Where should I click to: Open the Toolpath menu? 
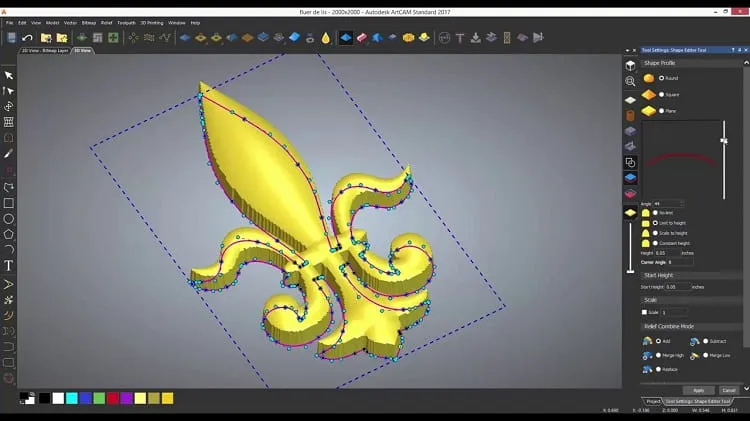point(126,23)
